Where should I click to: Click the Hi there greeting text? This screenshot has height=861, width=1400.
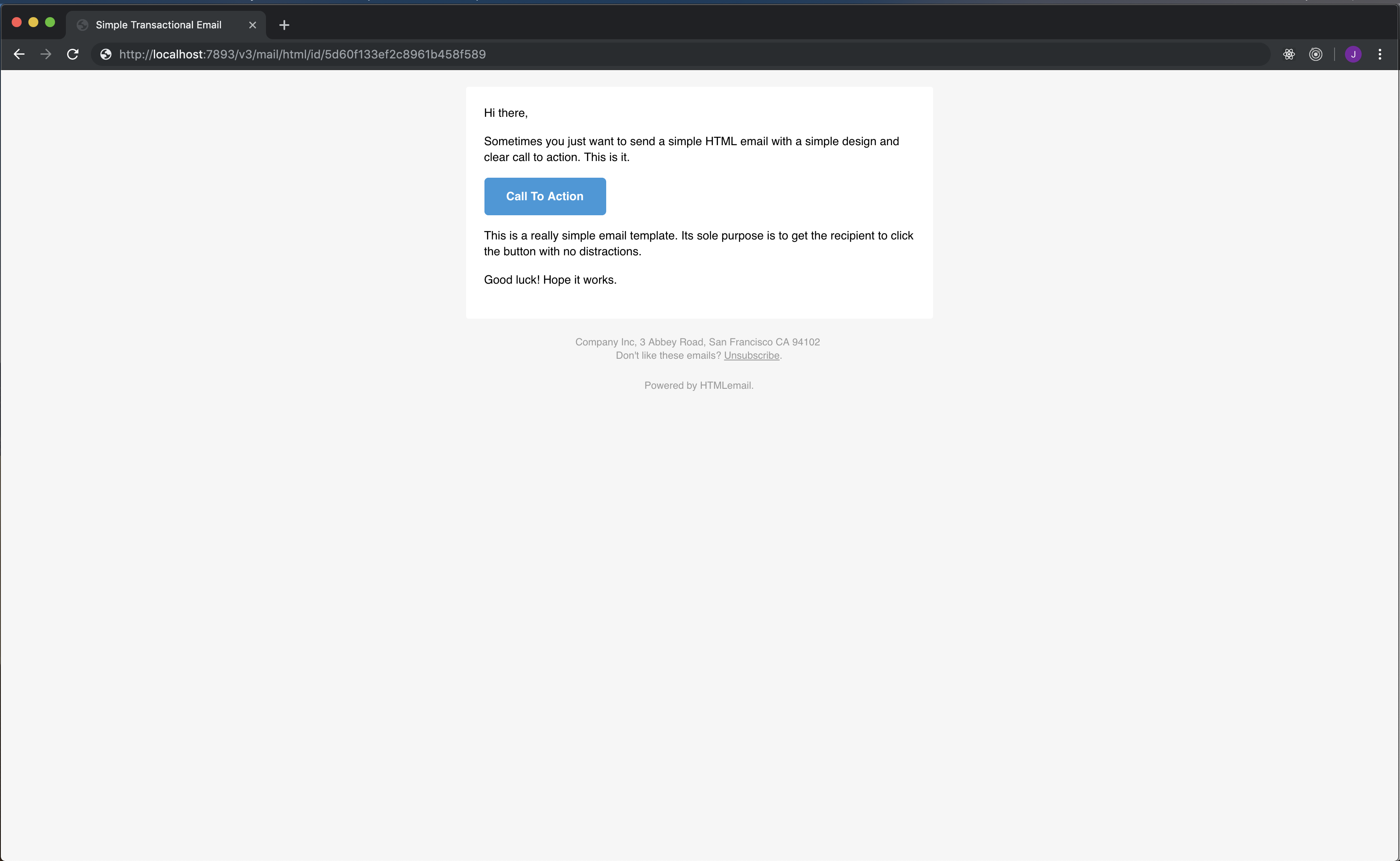coord(505,113)
